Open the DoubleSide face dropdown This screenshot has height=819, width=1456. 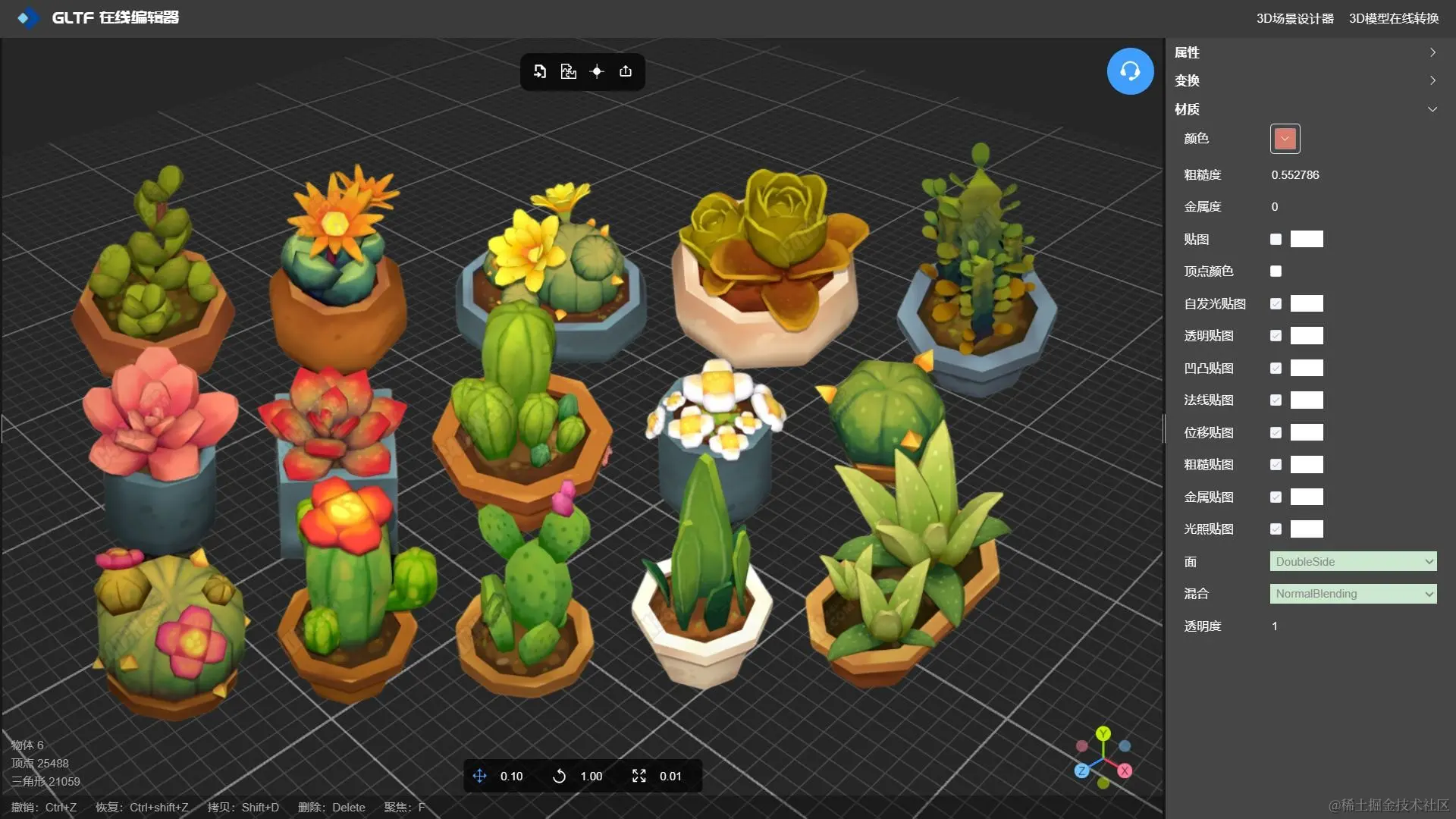tap(1353, 562)
